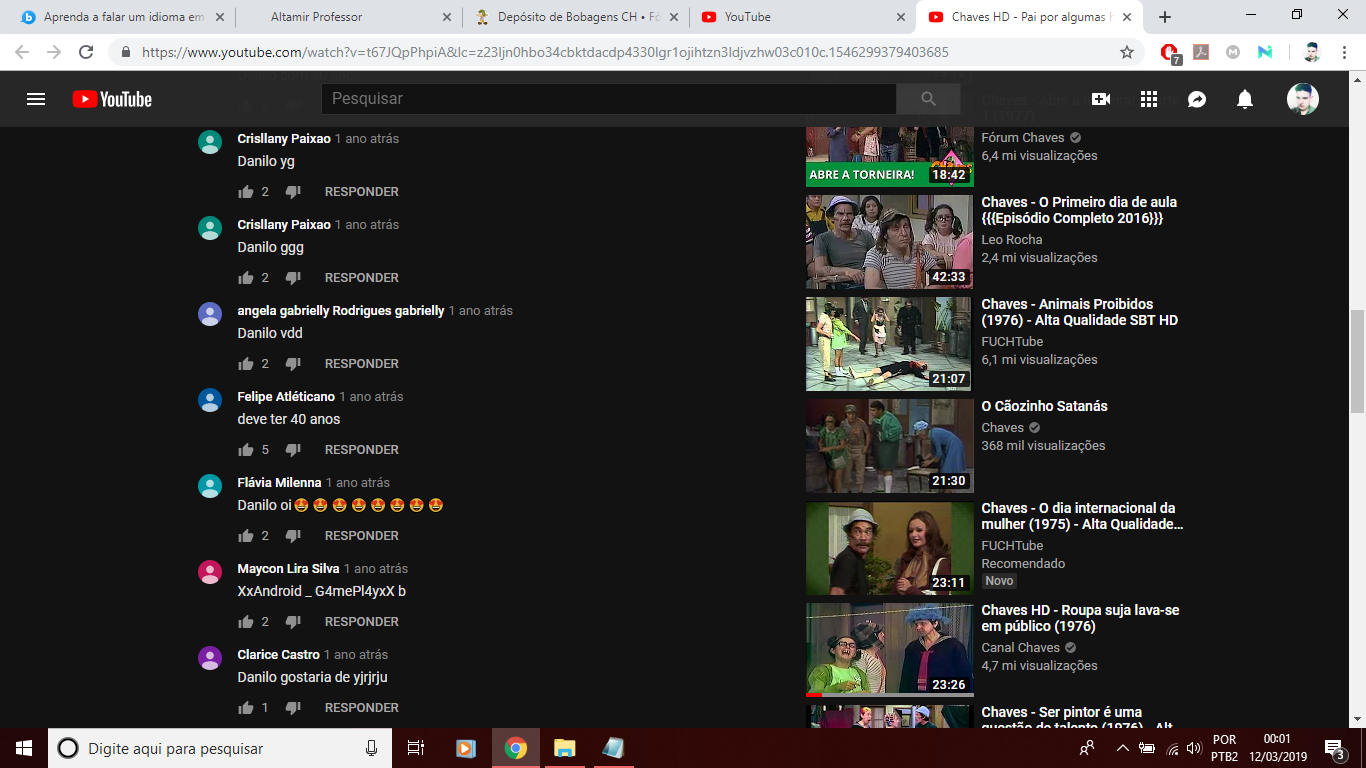The width and height of the screenshot is (1366, 768).
Task: Open "O Cãozinho Satanás" video thumbnail
Action: click(x=889, y=446)
